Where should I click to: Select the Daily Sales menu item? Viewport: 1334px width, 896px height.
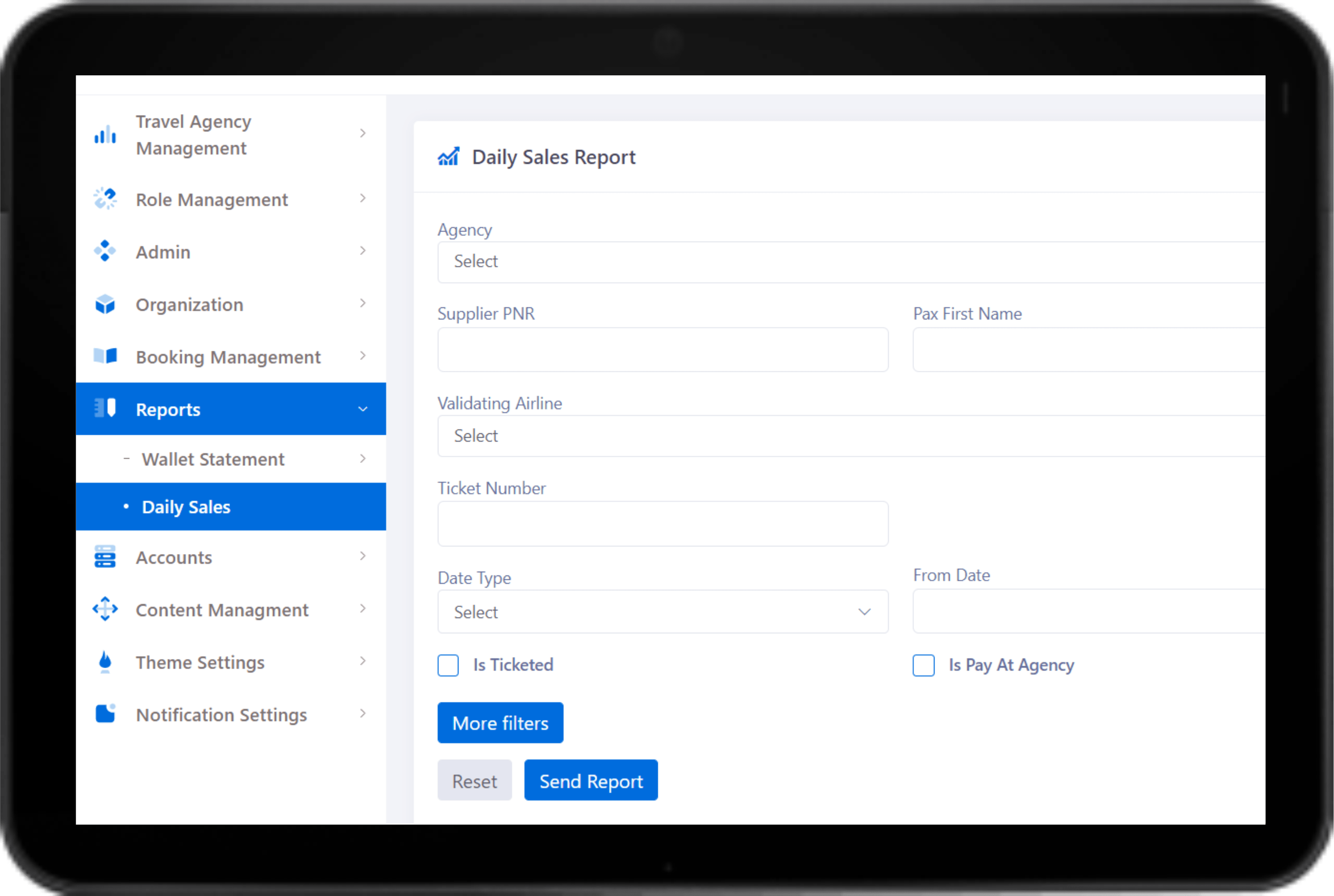point(231,507)
